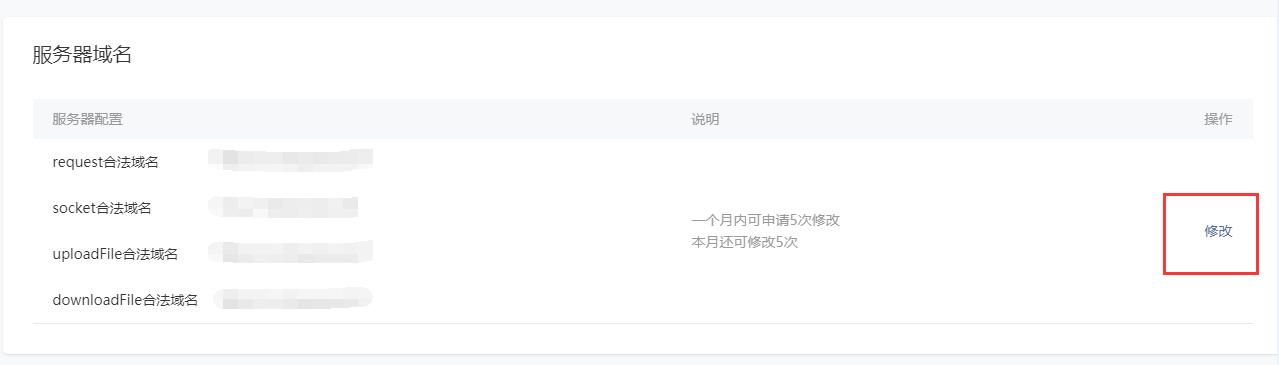Screen dimensions: 1279x365
Task: Click blank card area right of 服务器域名 title
Action: click(x=700, y=55)
